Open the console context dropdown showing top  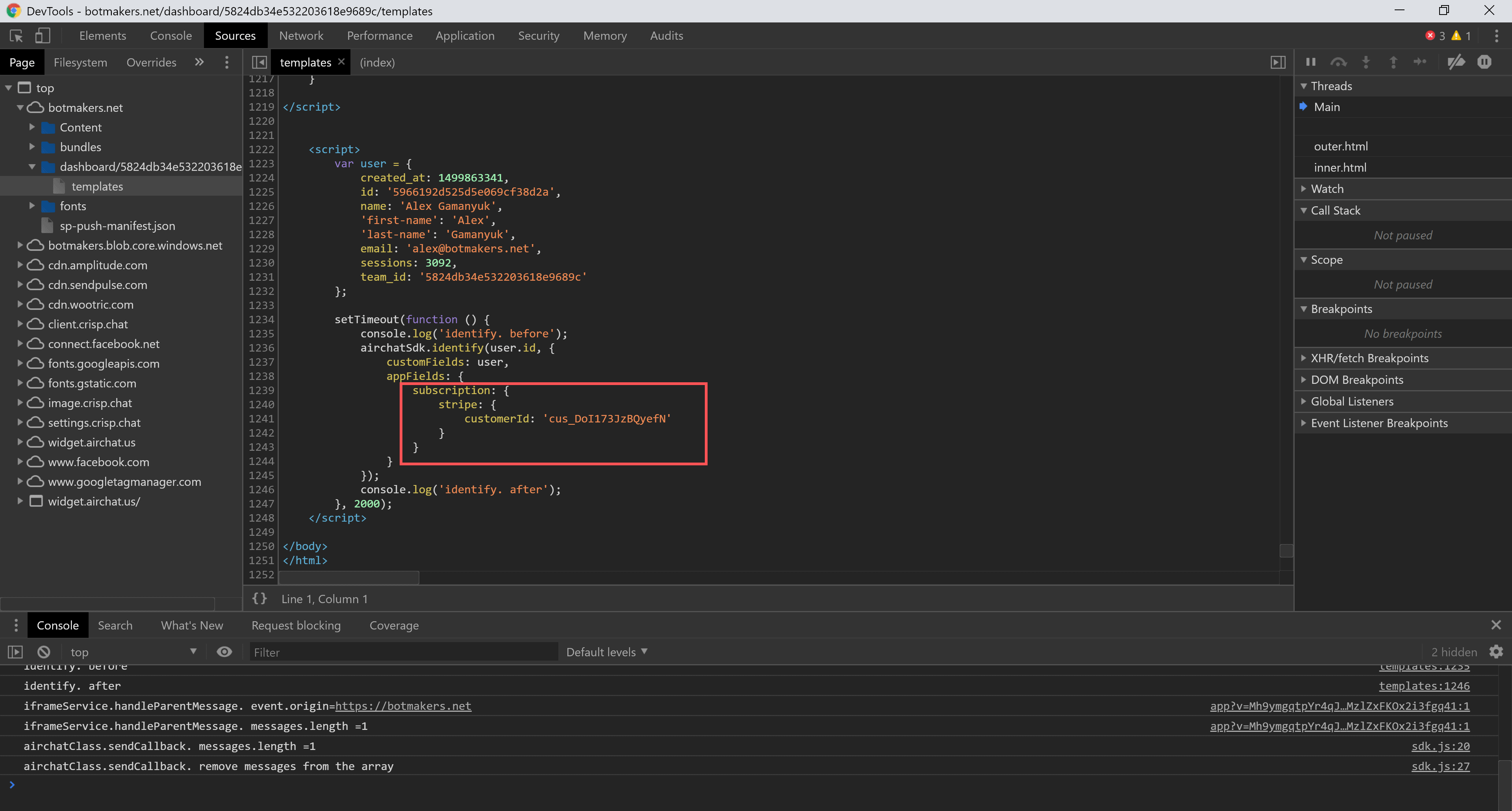click(x=133, y=652)
